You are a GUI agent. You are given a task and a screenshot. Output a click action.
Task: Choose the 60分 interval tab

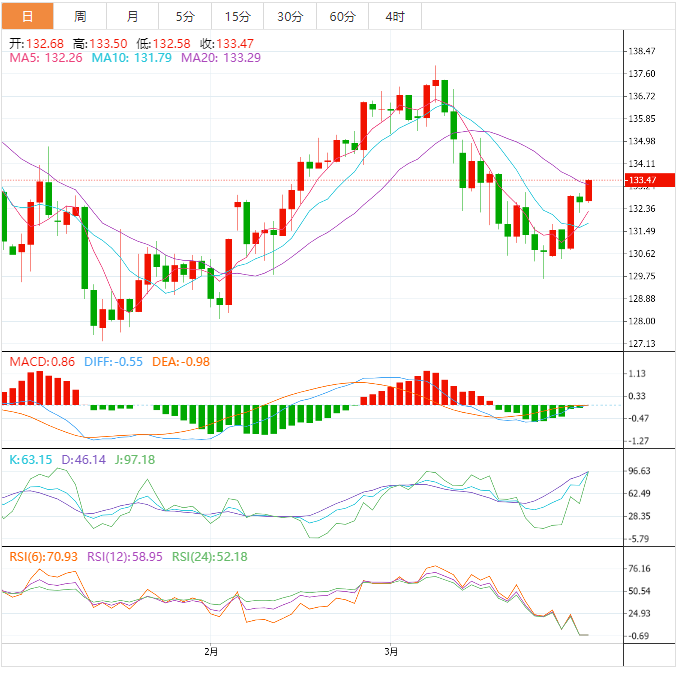pos(342,16)
